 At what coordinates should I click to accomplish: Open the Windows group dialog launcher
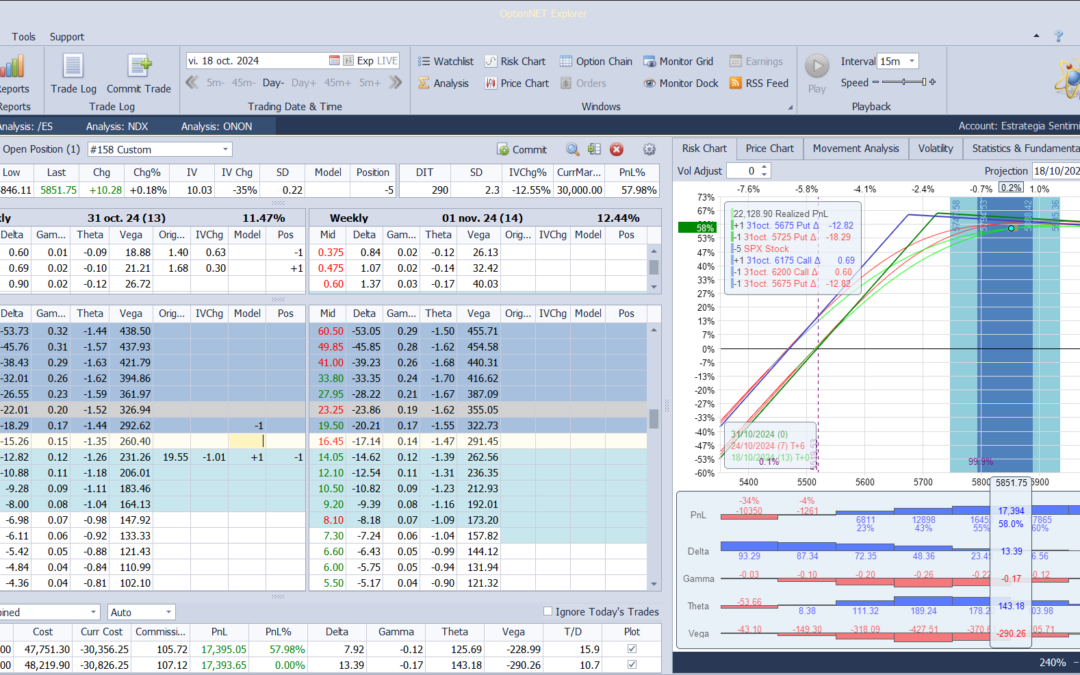pos(790,107)
